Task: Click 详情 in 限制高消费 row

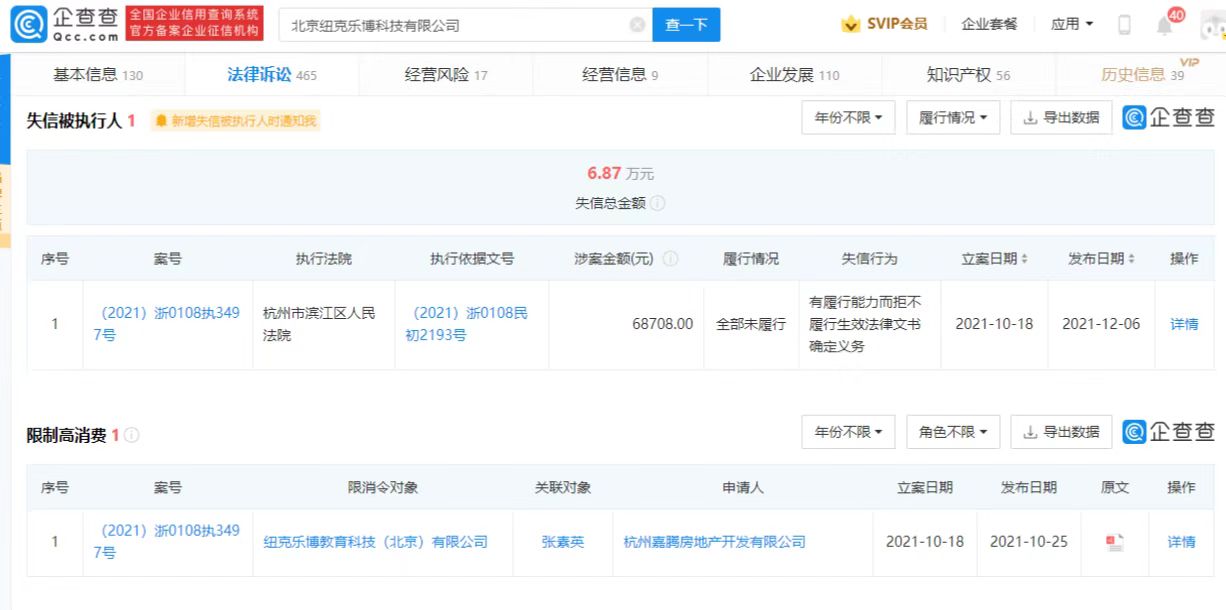Action: pyautogui.click(x=1181, y=542)
